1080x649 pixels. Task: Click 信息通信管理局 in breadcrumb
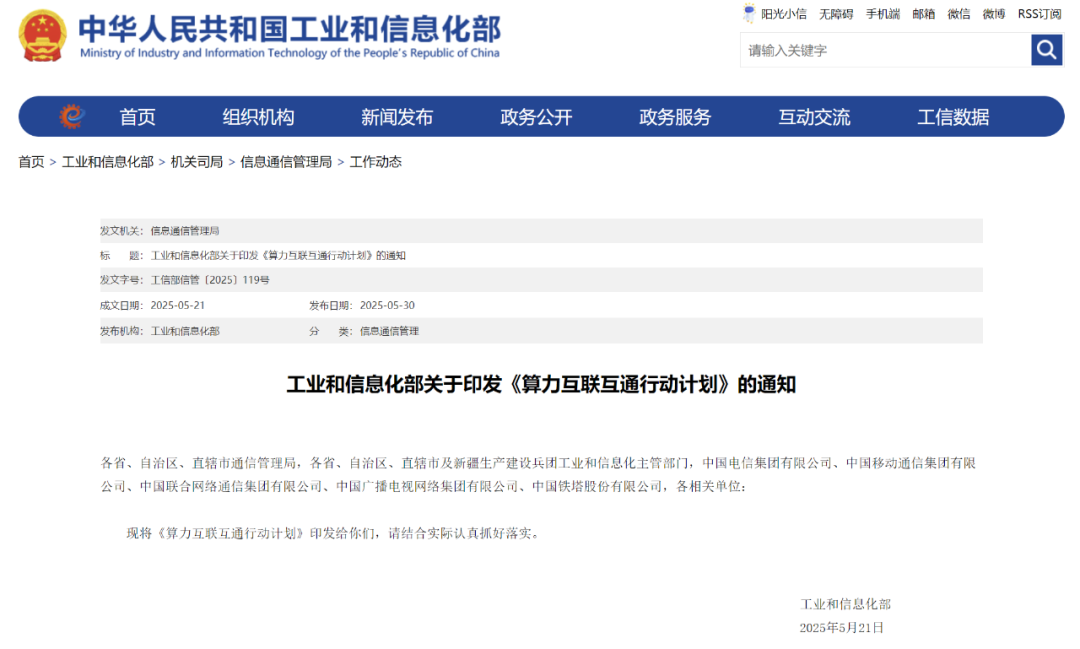[x=286, y=162]
